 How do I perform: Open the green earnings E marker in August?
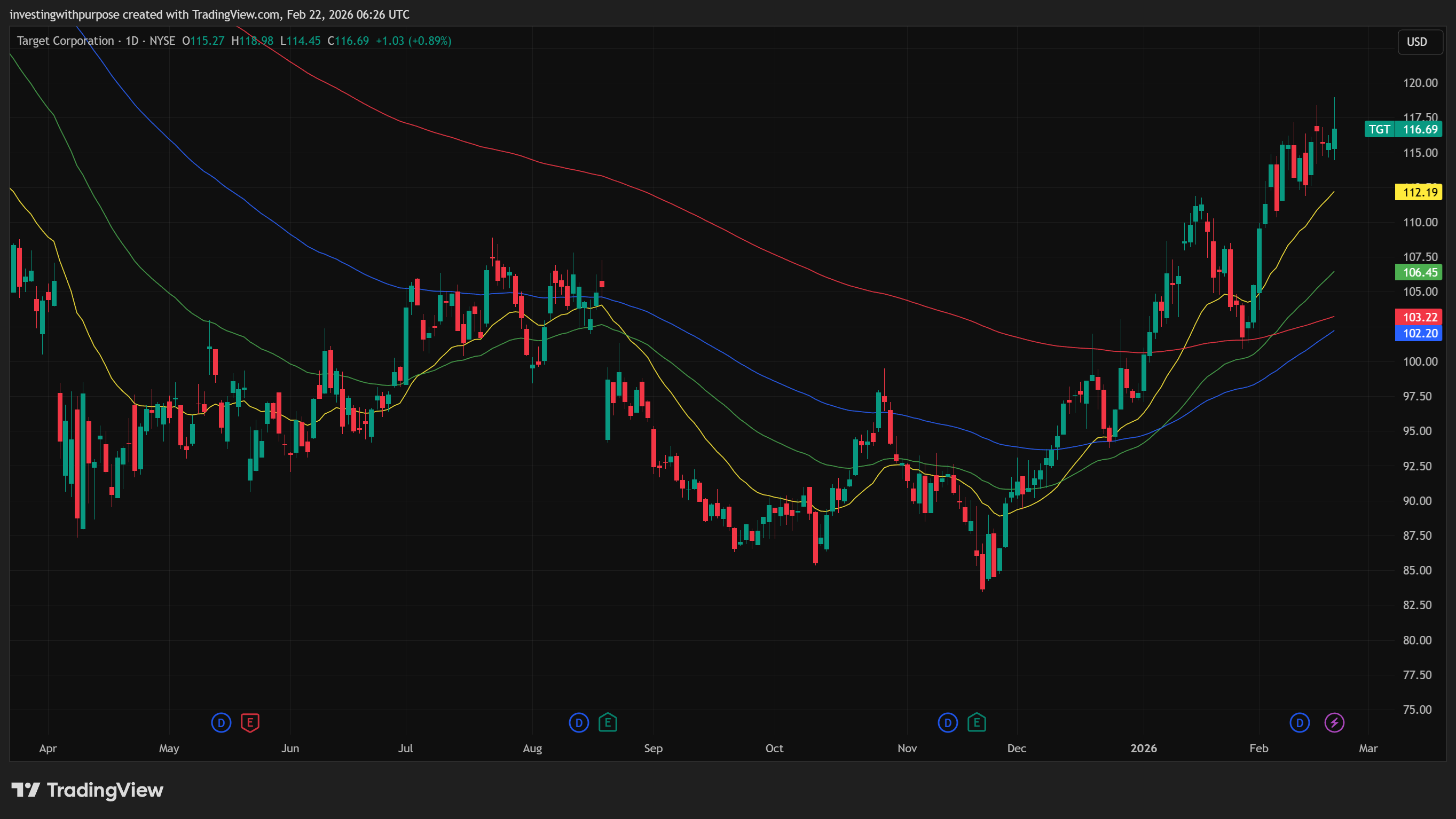click(x=608, y=722)
